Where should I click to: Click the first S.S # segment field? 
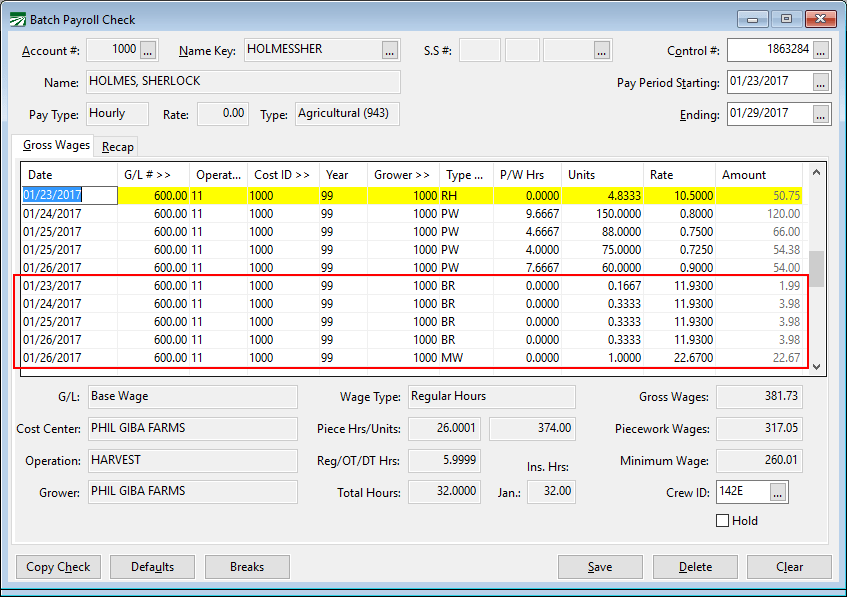pos(480,50)
